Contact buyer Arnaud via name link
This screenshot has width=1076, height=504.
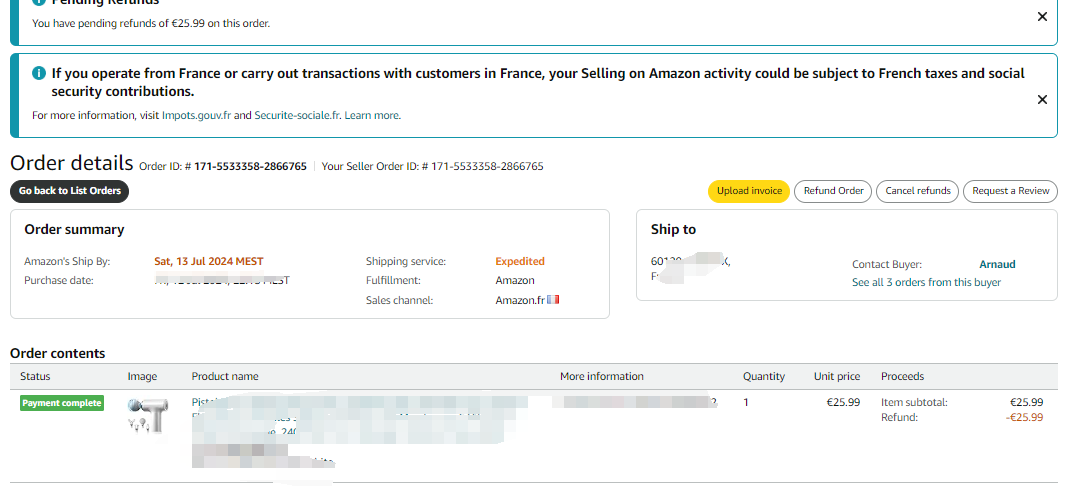[997, 265]
